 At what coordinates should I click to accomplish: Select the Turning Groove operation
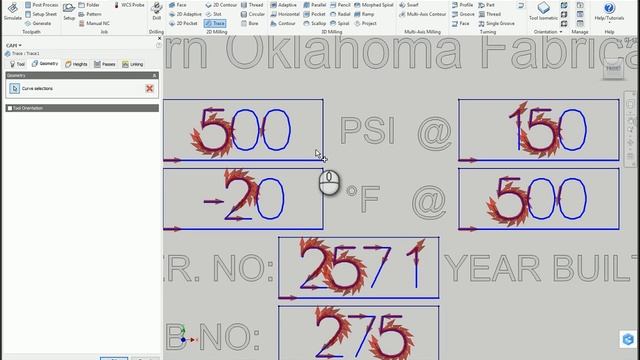(x=463, y=14)
